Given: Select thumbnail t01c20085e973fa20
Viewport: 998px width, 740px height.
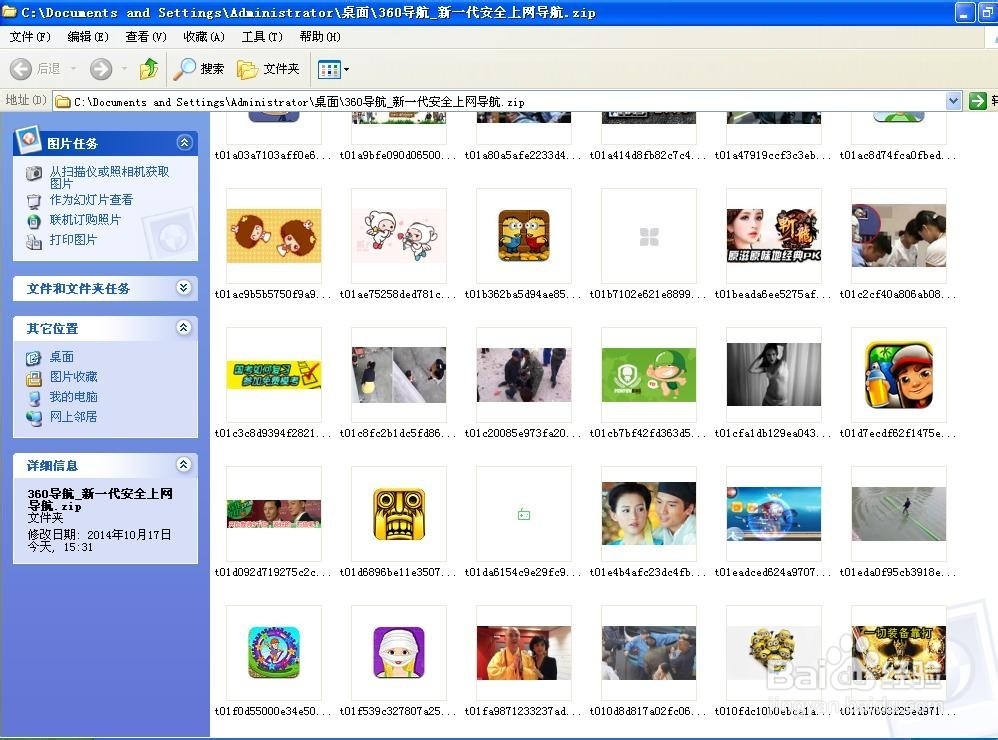Looking at the screenshot, I should tap(524, 375).
